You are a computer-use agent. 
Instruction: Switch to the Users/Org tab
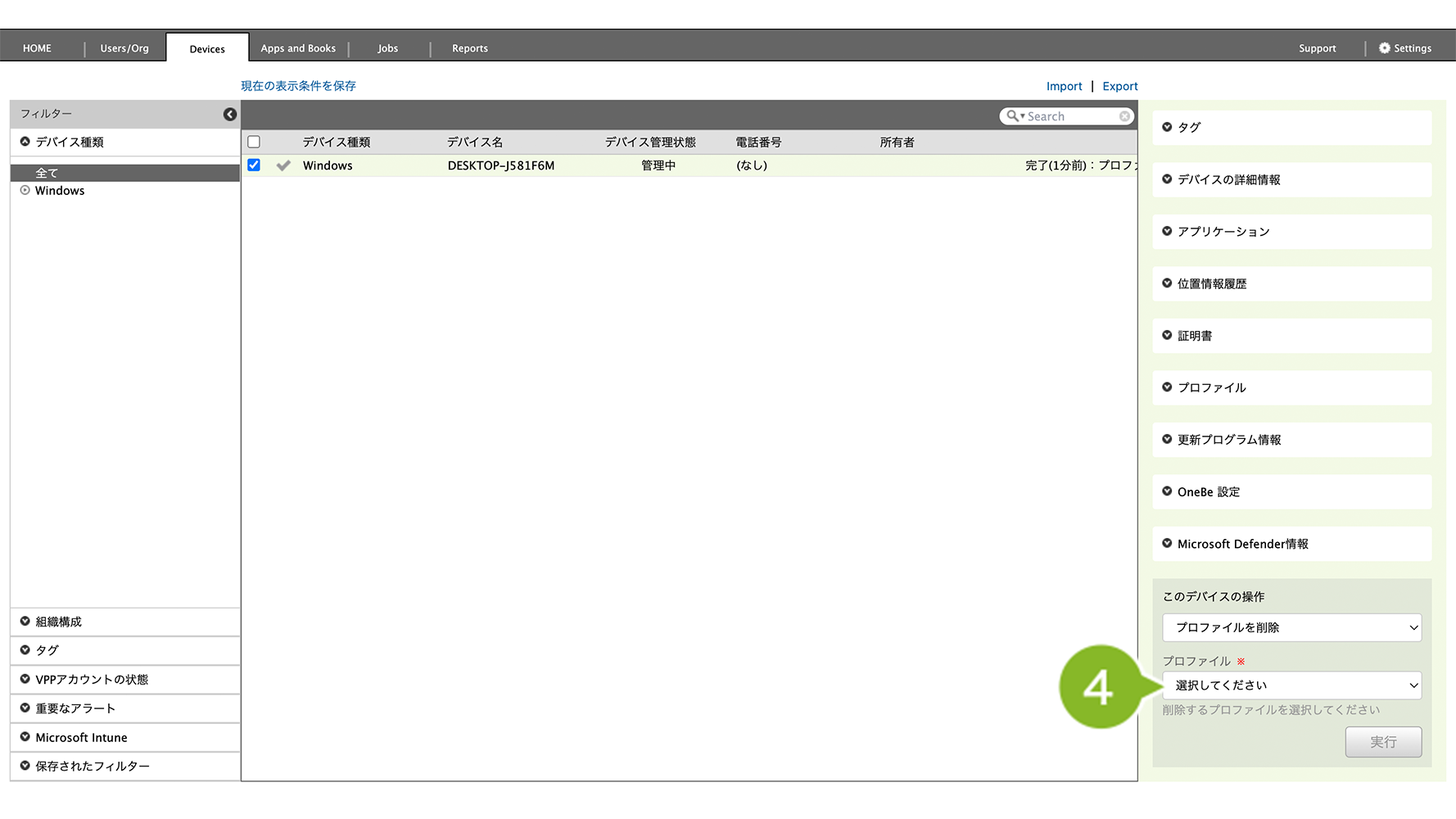(124, 48)
